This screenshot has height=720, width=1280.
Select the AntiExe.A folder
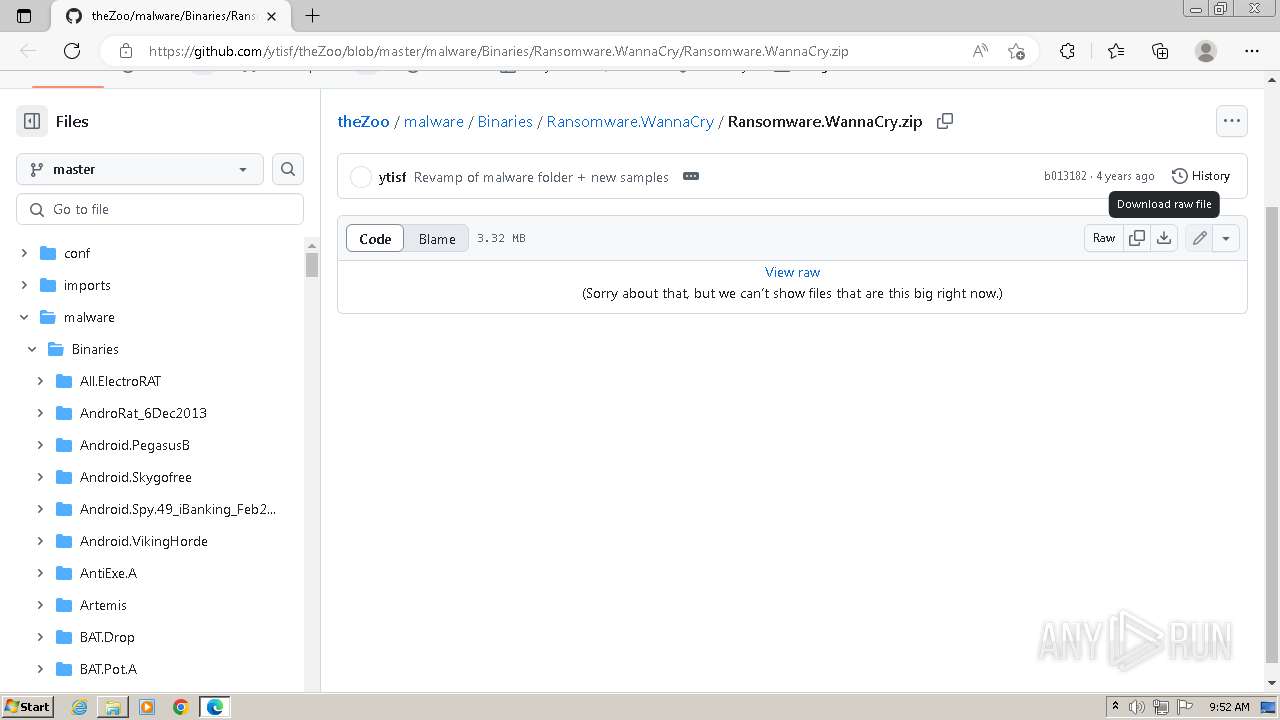tap(108, 573)
